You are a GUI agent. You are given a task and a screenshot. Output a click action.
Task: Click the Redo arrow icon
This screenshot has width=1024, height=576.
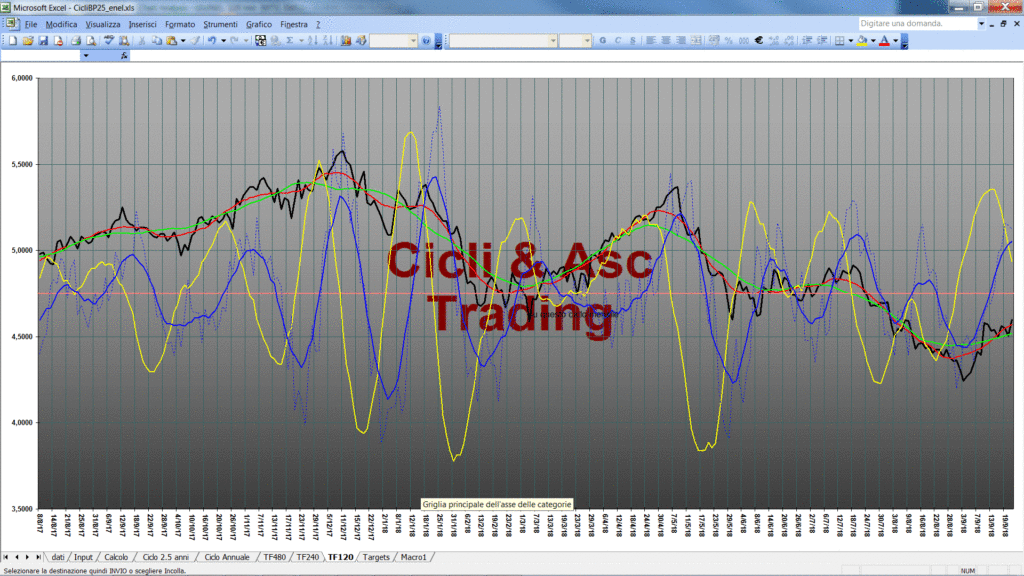[234, 40]
